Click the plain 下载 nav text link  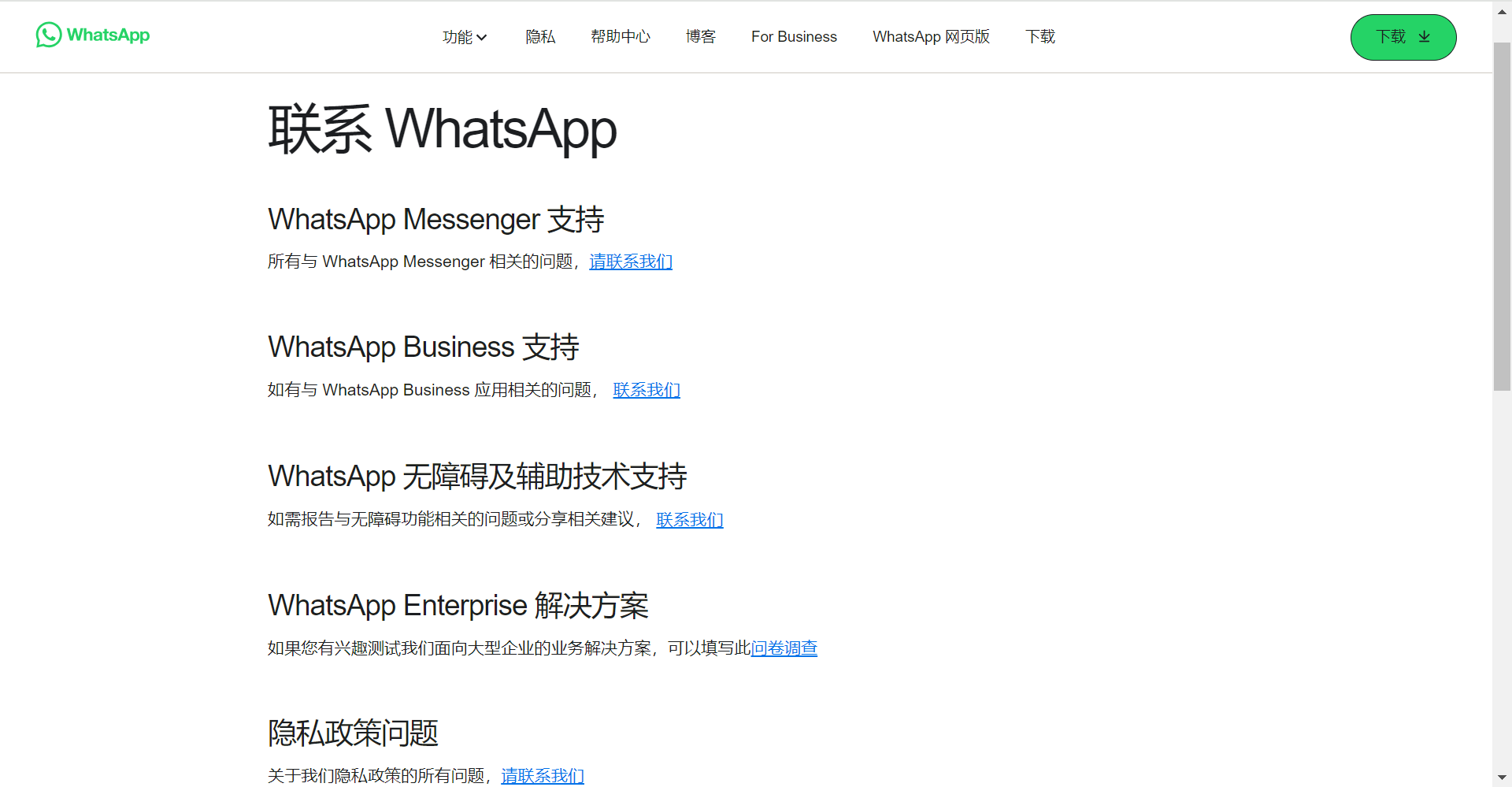pos(1039,37)
